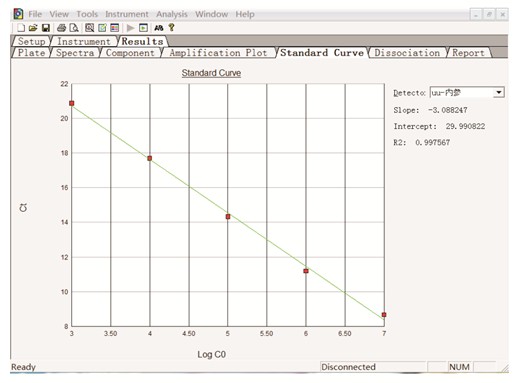Click the application logo icon in title bar
Image resolution: width=522 pixels, height=383 pixels.
point(18,14)
